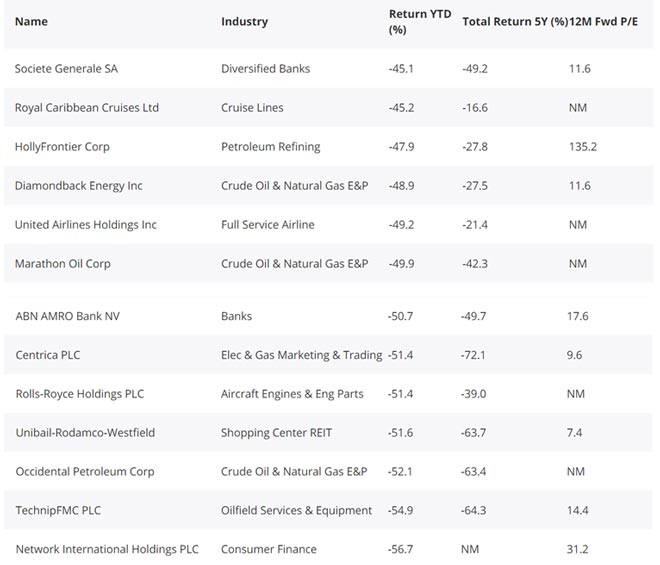Click the 12M Fwd P/E column header

click(604, 21)
